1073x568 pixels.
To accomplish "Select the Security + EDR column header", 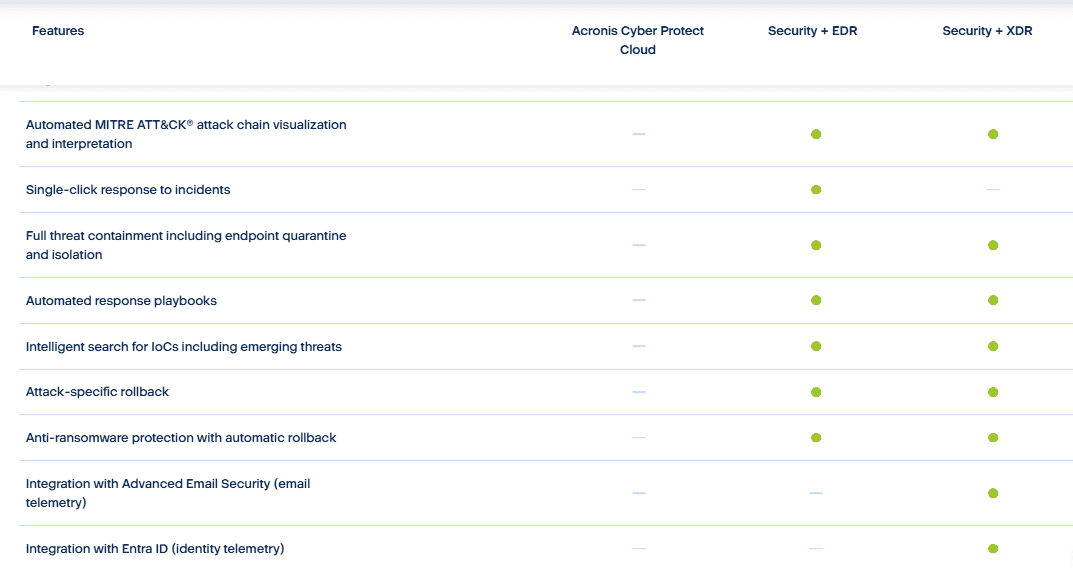I will tap(812, 31).
